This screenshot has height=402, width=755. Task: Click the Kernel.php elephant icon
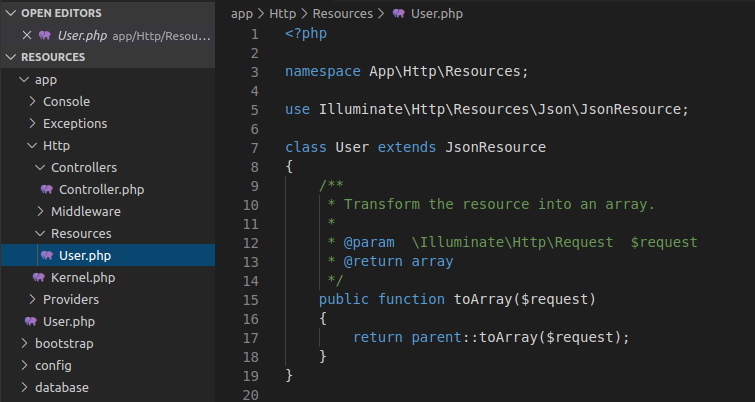point(39,277)
